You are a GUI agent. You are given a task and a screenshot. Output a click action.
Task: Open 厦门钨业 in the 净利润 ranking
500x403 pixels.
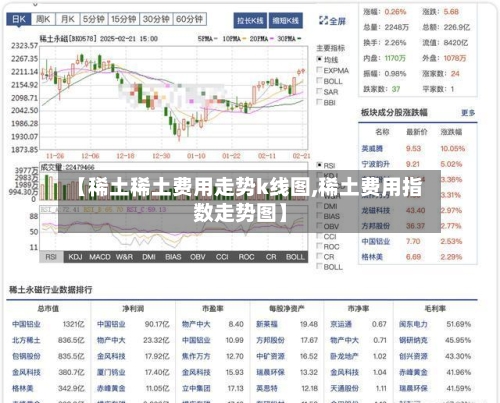(111, 372)
